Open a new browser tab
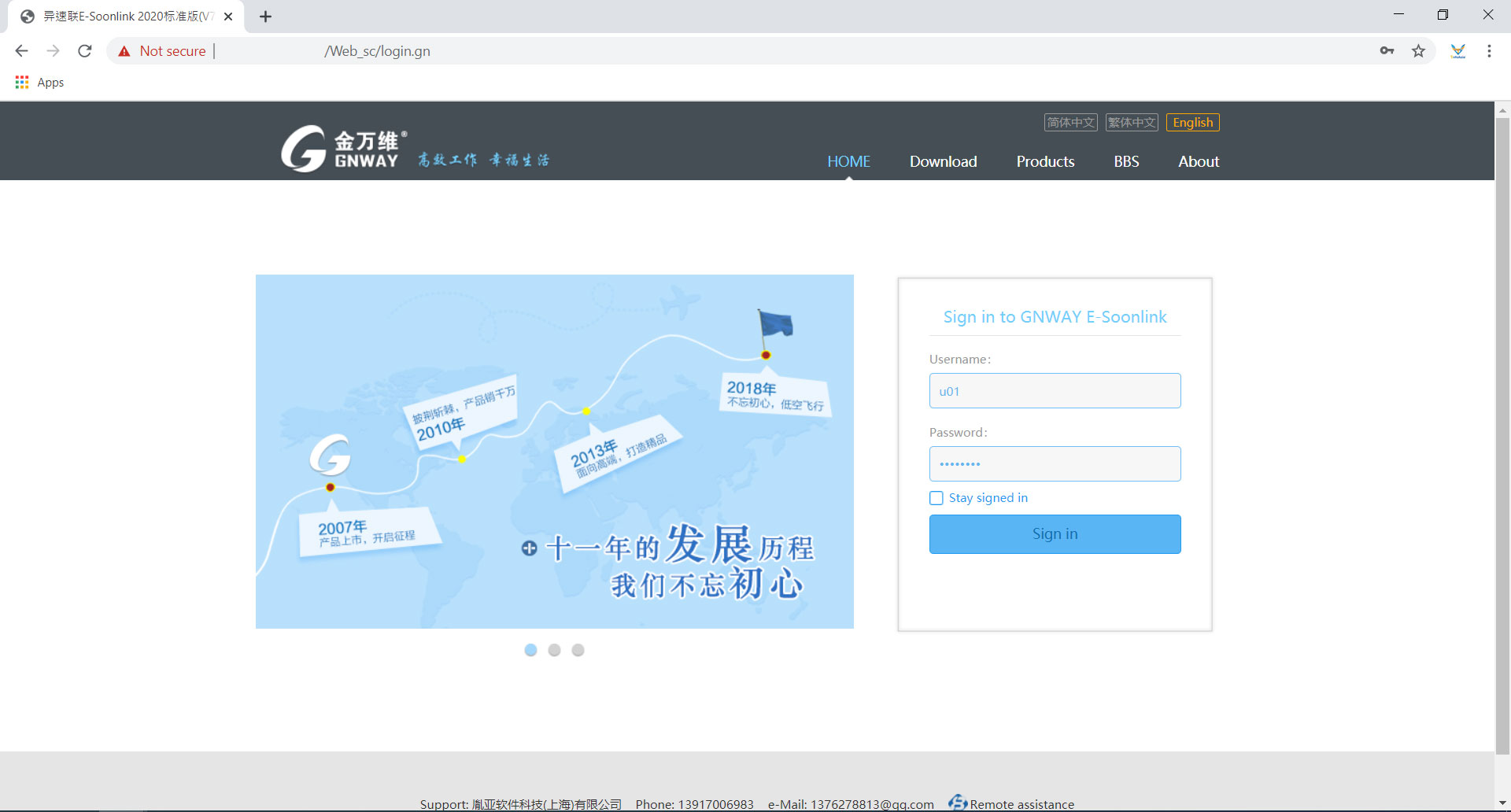 pos(265,17)
